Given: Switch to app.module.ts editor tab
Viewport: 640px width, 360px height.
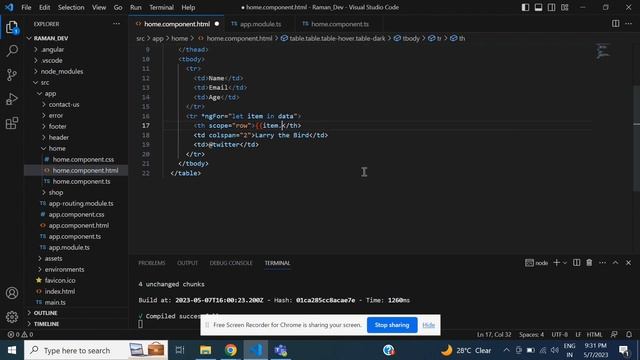Looking at the screenshot, I should click(260, 24).
